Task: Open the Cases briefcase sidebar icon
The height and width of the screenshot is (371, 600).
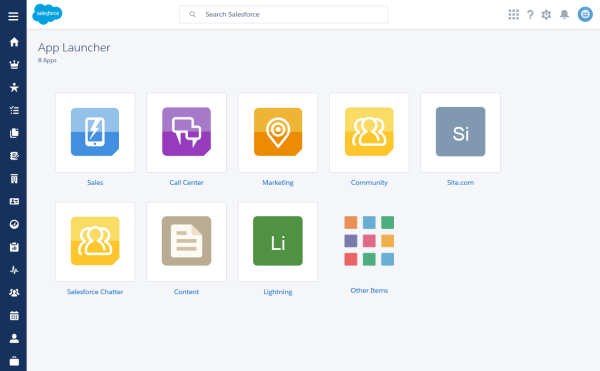Action: coord(14,361)
